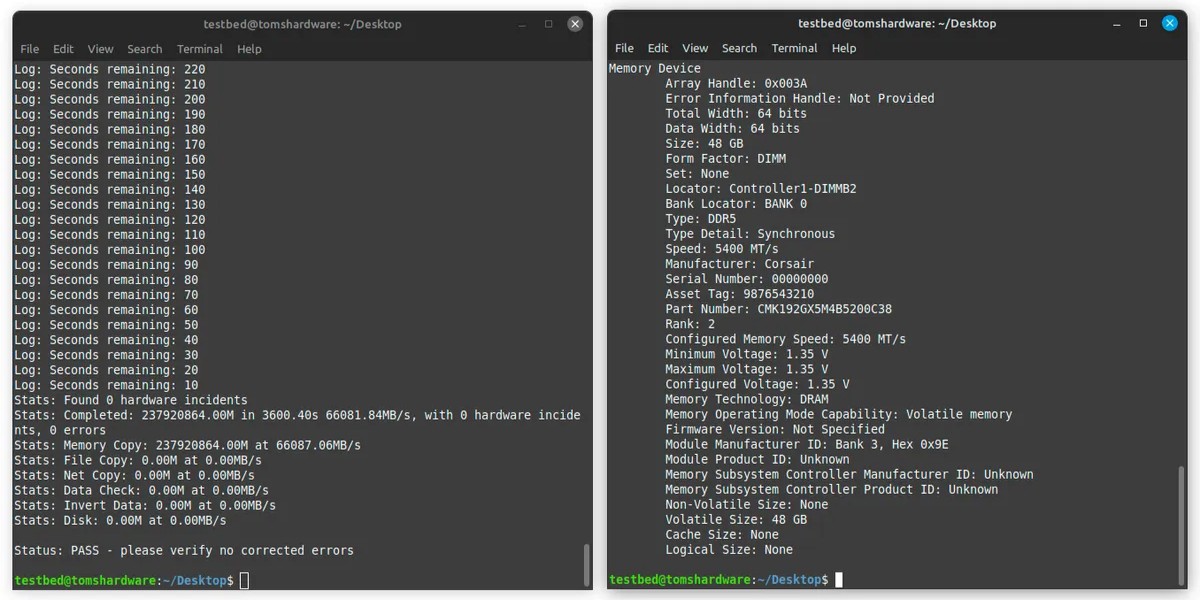Open File menu in right terminal window
Viewport: 1200px width, 600px height.
(624, 48)
